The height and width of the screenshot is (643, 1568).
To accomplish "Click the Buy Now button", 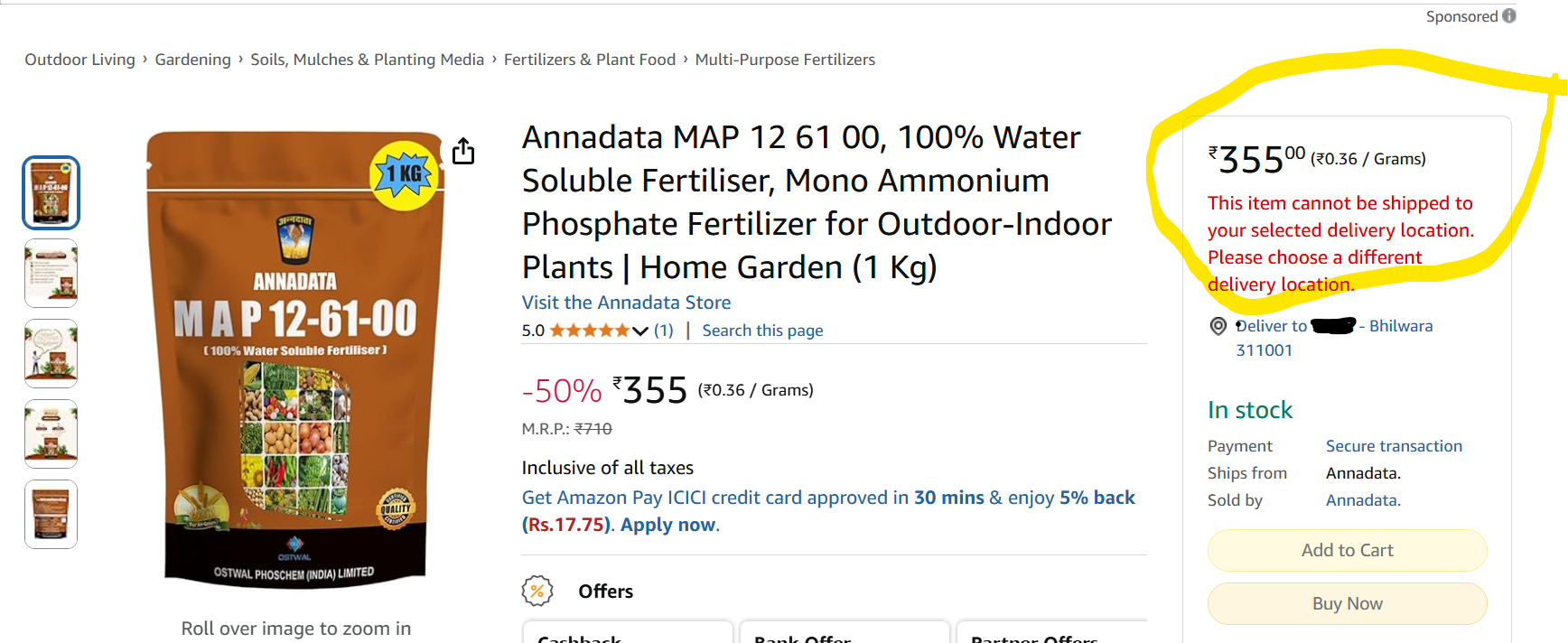I will coord(1347,603).
